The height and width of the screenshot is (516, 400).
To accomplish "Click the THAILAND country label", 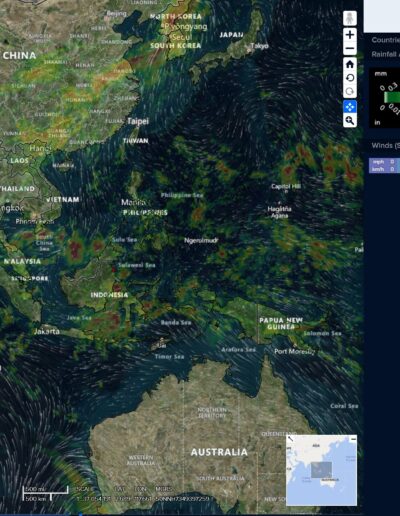I will (x=17, y=189).
